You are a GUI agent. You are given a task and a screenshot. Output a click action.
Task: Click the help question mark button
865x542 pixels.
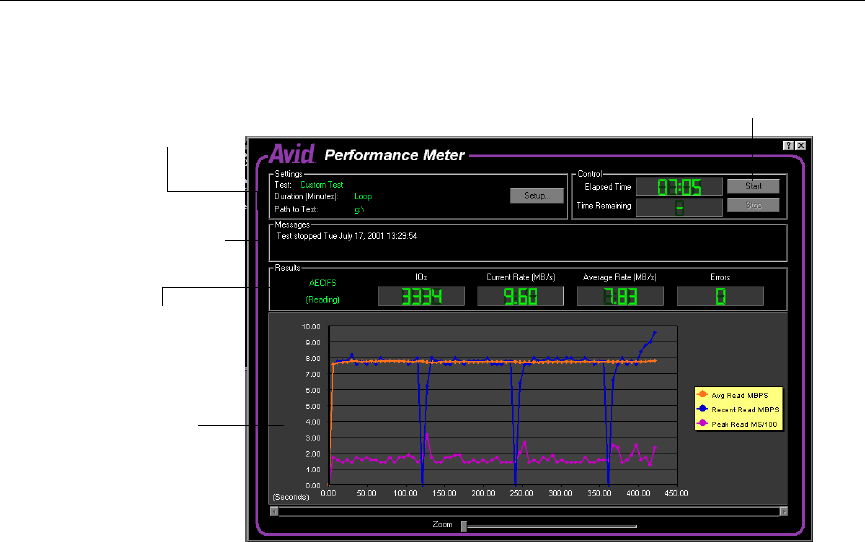[788, 146]
